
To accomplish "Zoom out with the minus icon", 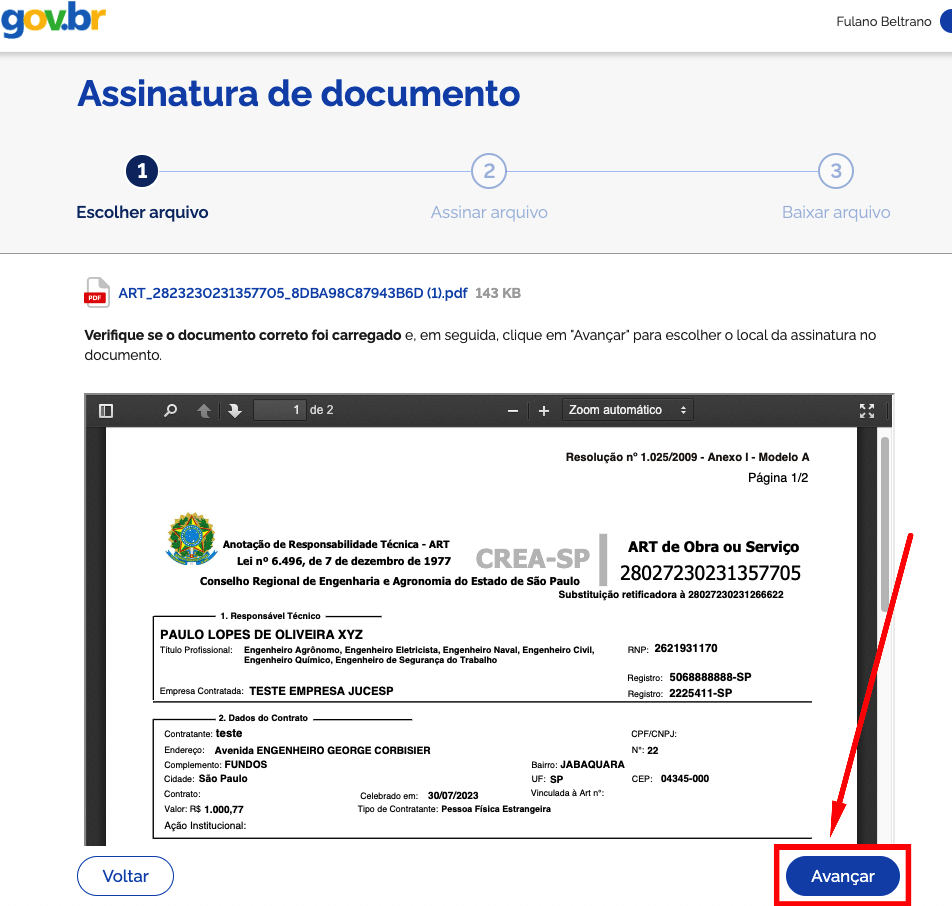I will [513, 410].
